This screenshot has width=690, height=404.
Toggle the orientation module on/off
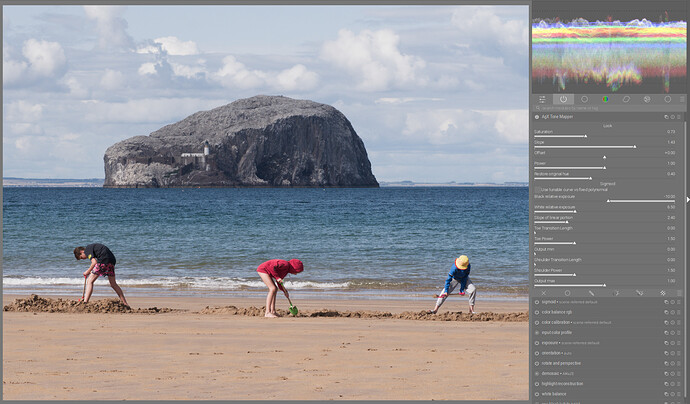pos(536,353)
